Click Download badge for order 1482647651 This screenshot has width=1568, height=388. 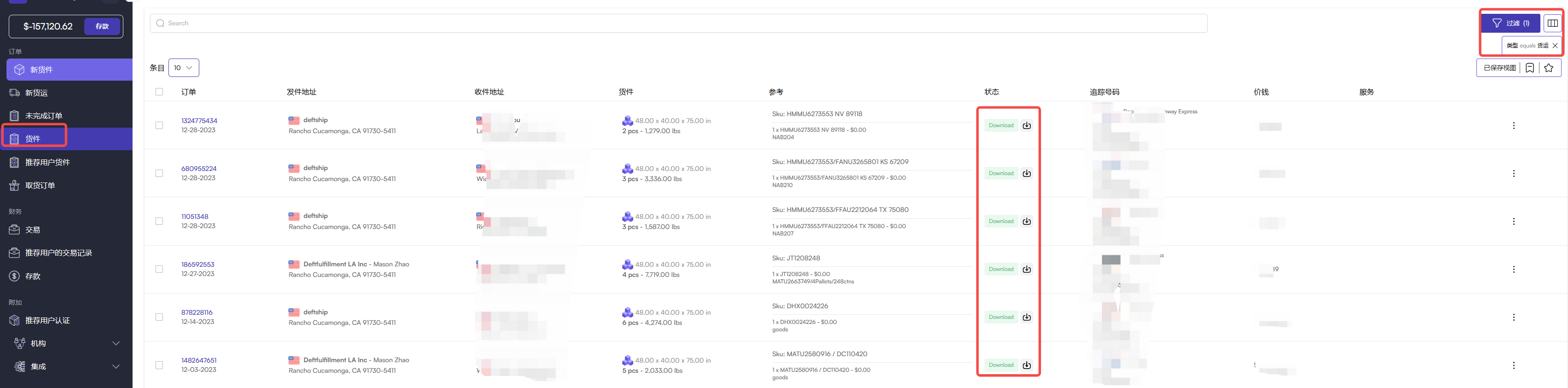pyautogui.click(x=1001, y=365)
